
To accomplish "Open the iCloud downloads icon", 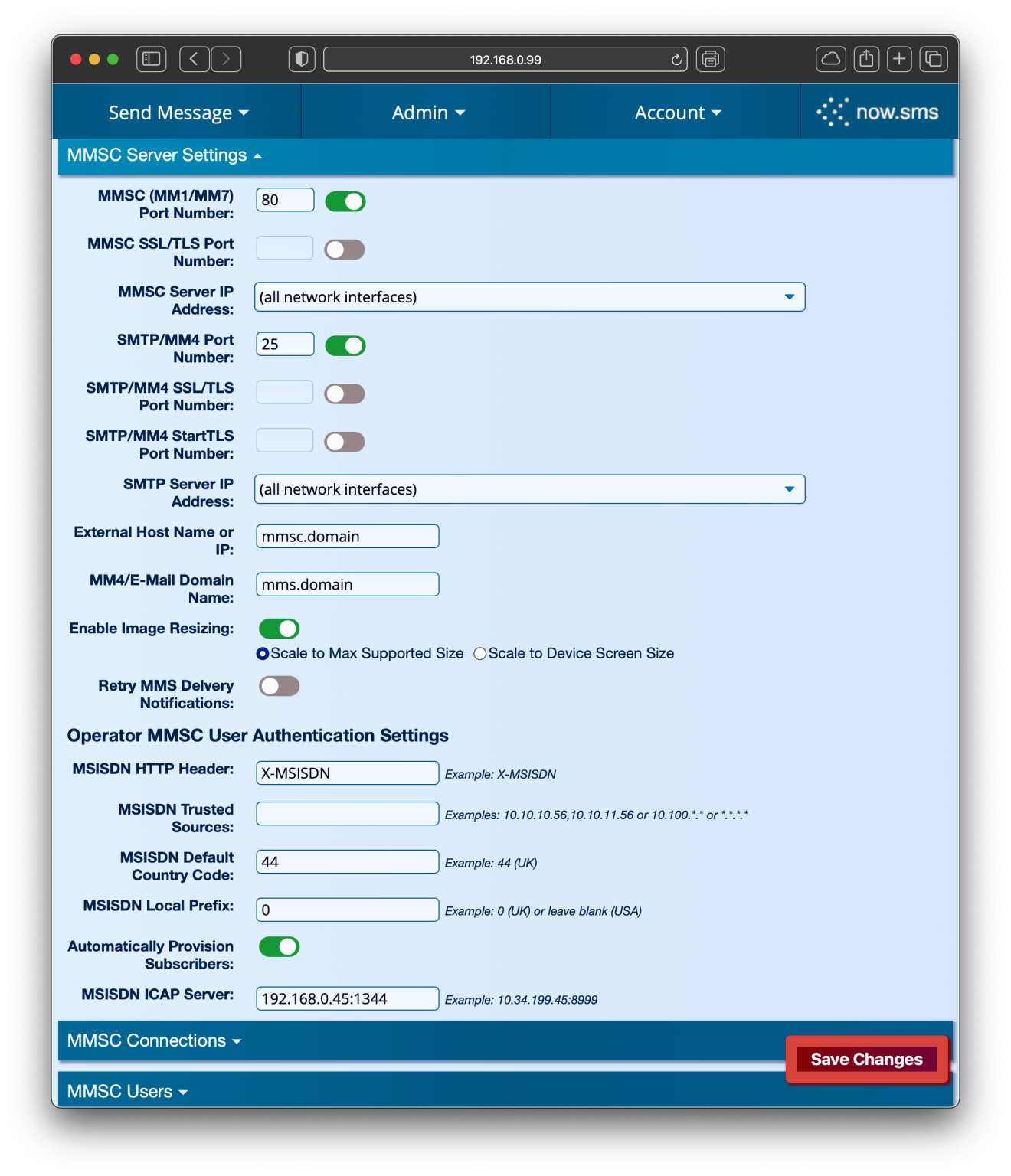I will pos(830,59).
